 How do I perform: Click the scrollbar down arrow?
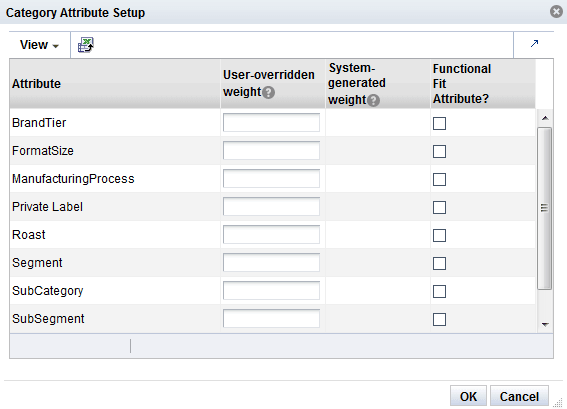tap(545, 324)
